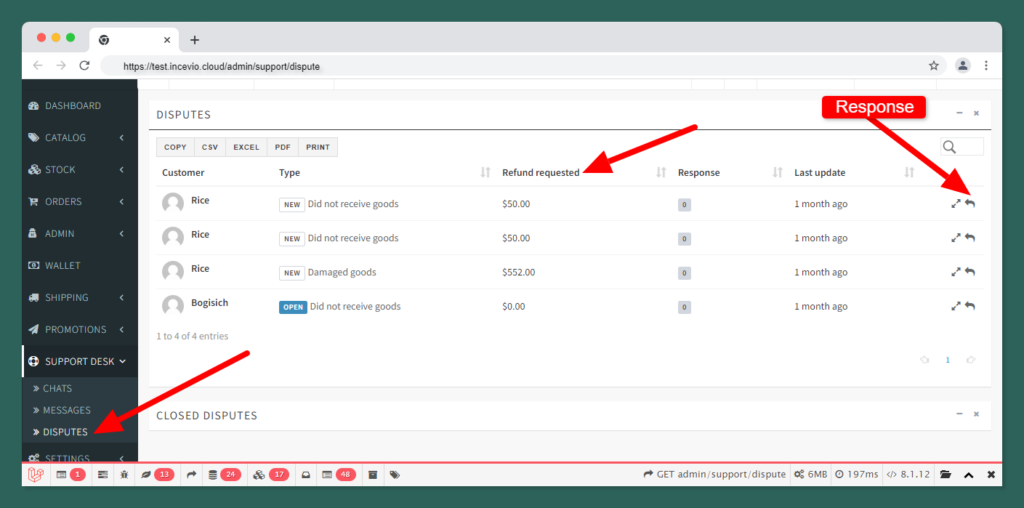Click expand icon for Damaged goods dispute
Viewport: 1024px width, 508px height.
(956, 272)
